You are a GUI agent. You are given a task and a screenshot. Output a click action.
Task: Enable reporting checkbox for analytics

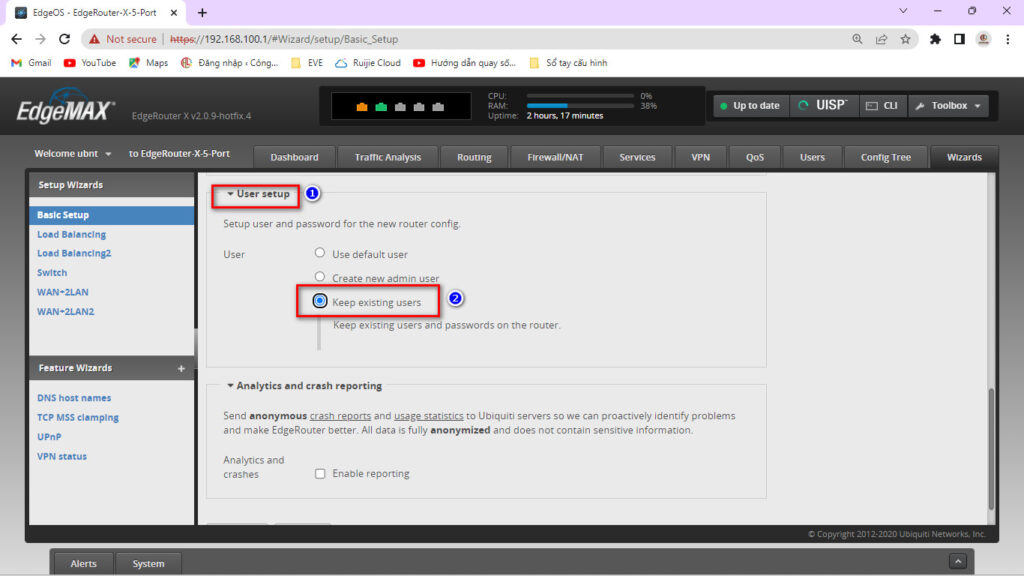[x=320, y=474]
